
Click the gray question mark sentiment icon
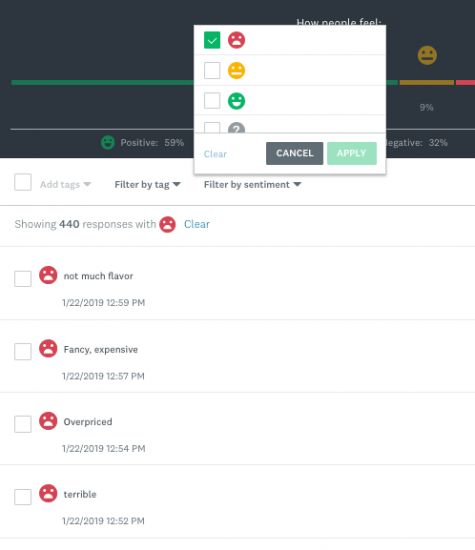tap(236, 128)
